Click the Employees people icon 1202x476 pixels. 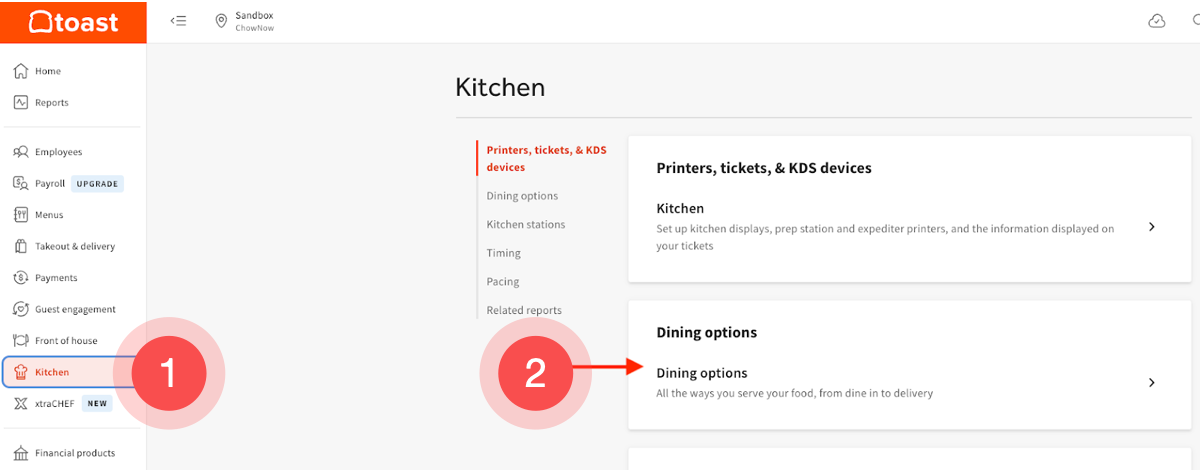[20, 152]
